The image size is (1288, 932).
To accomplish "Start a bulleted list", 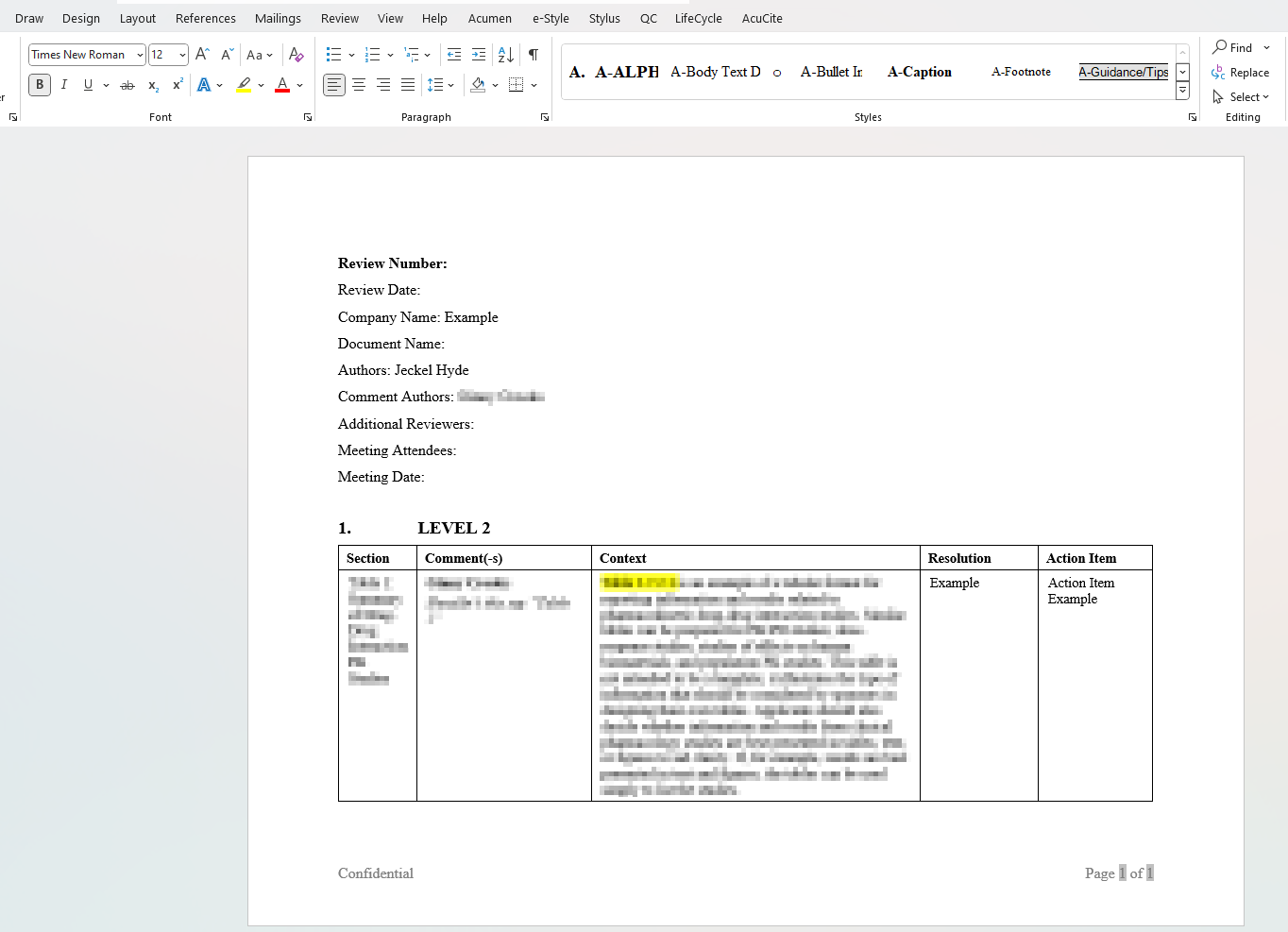I will tap(333, 55).
